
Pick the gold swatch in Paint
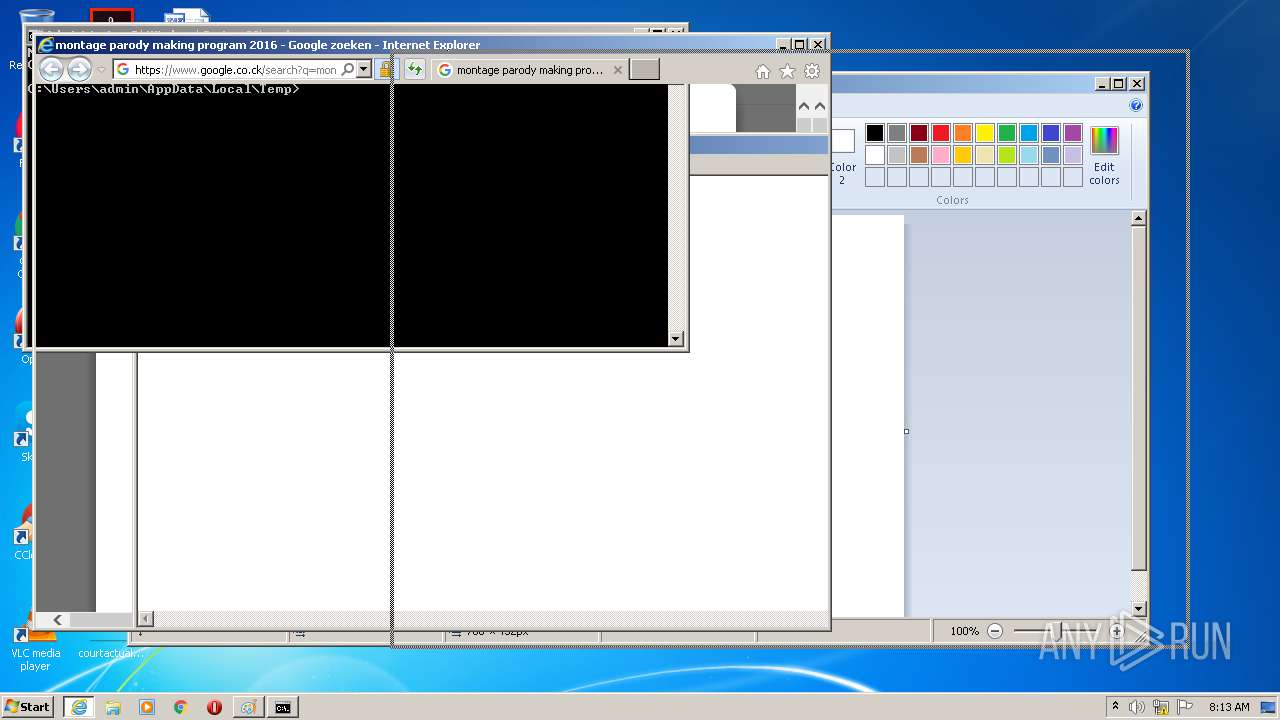963,155
